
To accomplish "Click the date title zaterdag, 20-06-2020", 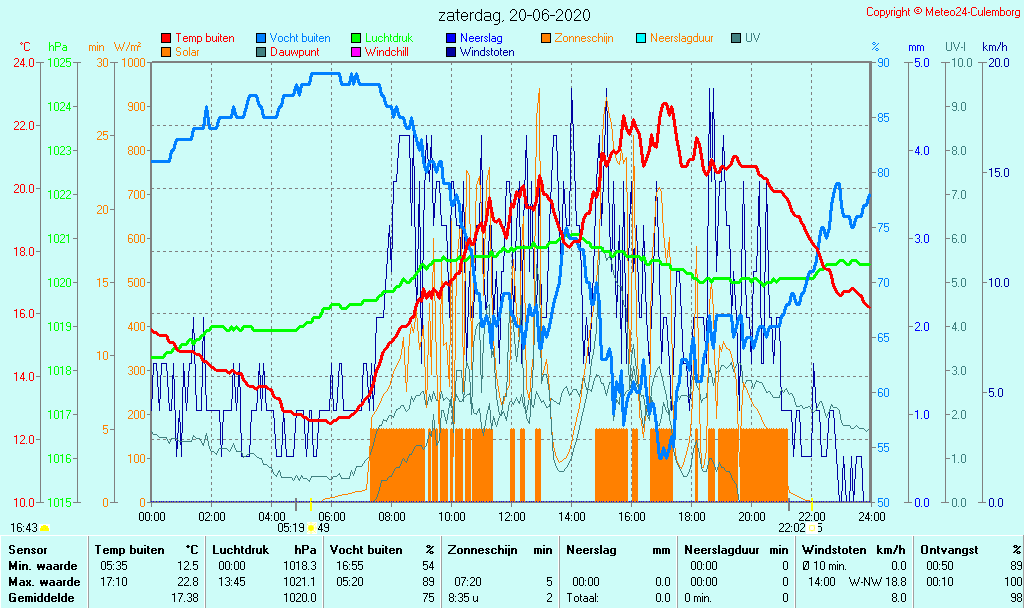I will (x=514, y=15).
